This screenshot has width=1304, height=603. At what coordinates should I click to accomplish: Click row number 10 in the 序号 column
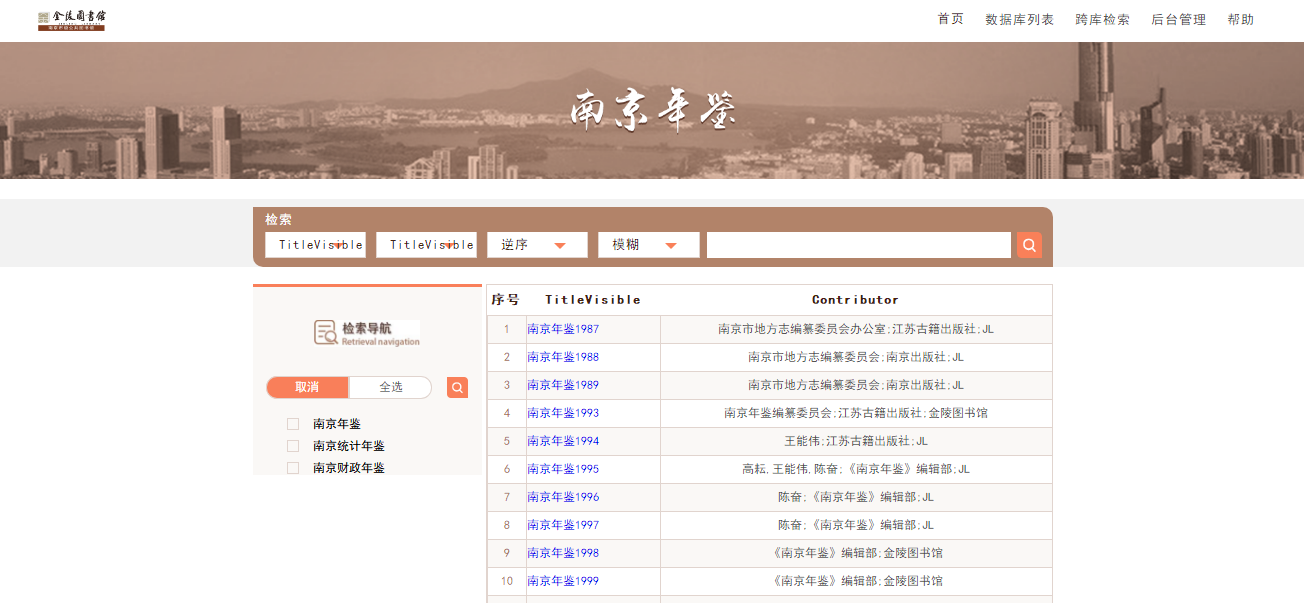pos(507,581)
